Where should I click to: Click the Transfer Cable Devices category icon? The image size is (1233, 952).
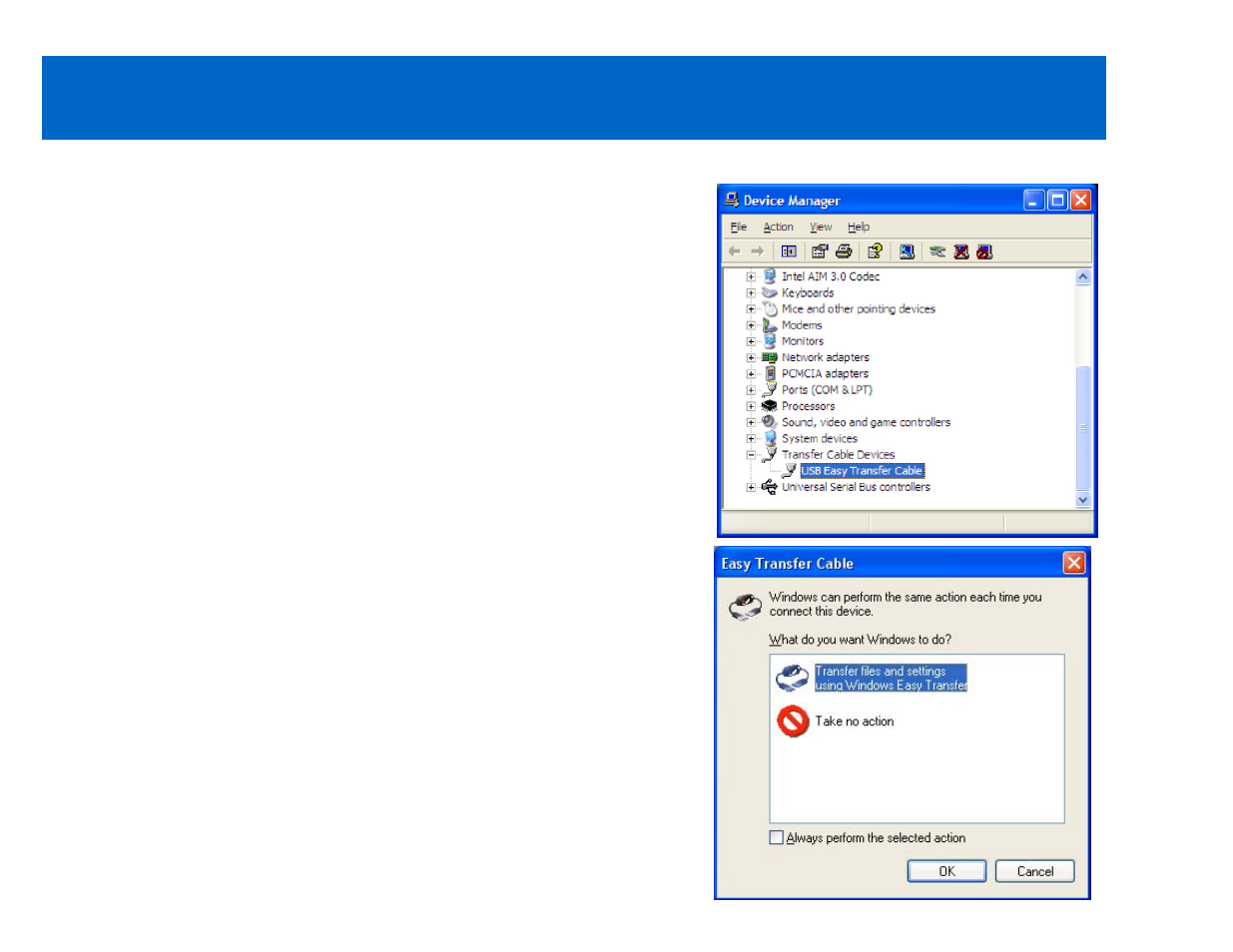coord(770,454)
